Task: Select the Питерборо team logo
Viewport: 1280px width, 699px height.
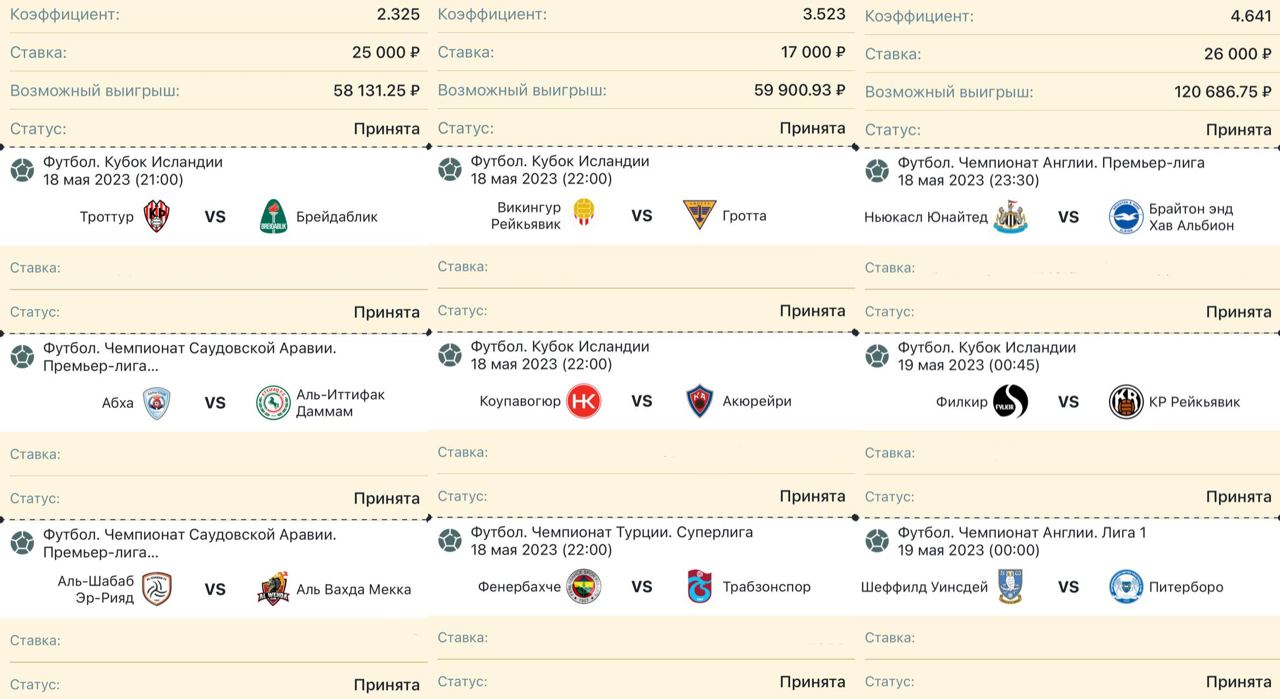Action: click(1126, 587)
